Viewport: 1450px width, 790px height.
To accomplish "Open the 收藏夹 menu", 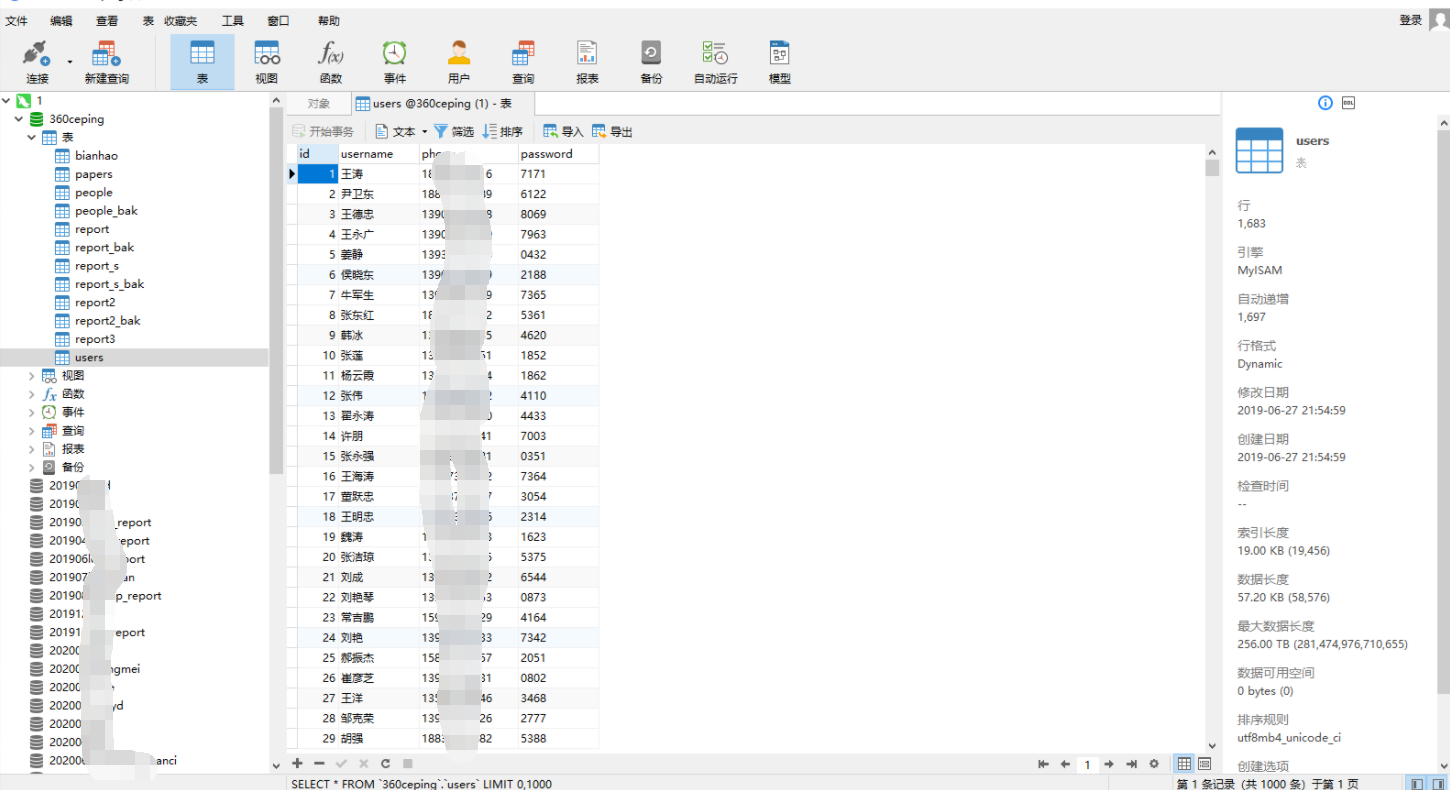I will (x=180, y=21).
